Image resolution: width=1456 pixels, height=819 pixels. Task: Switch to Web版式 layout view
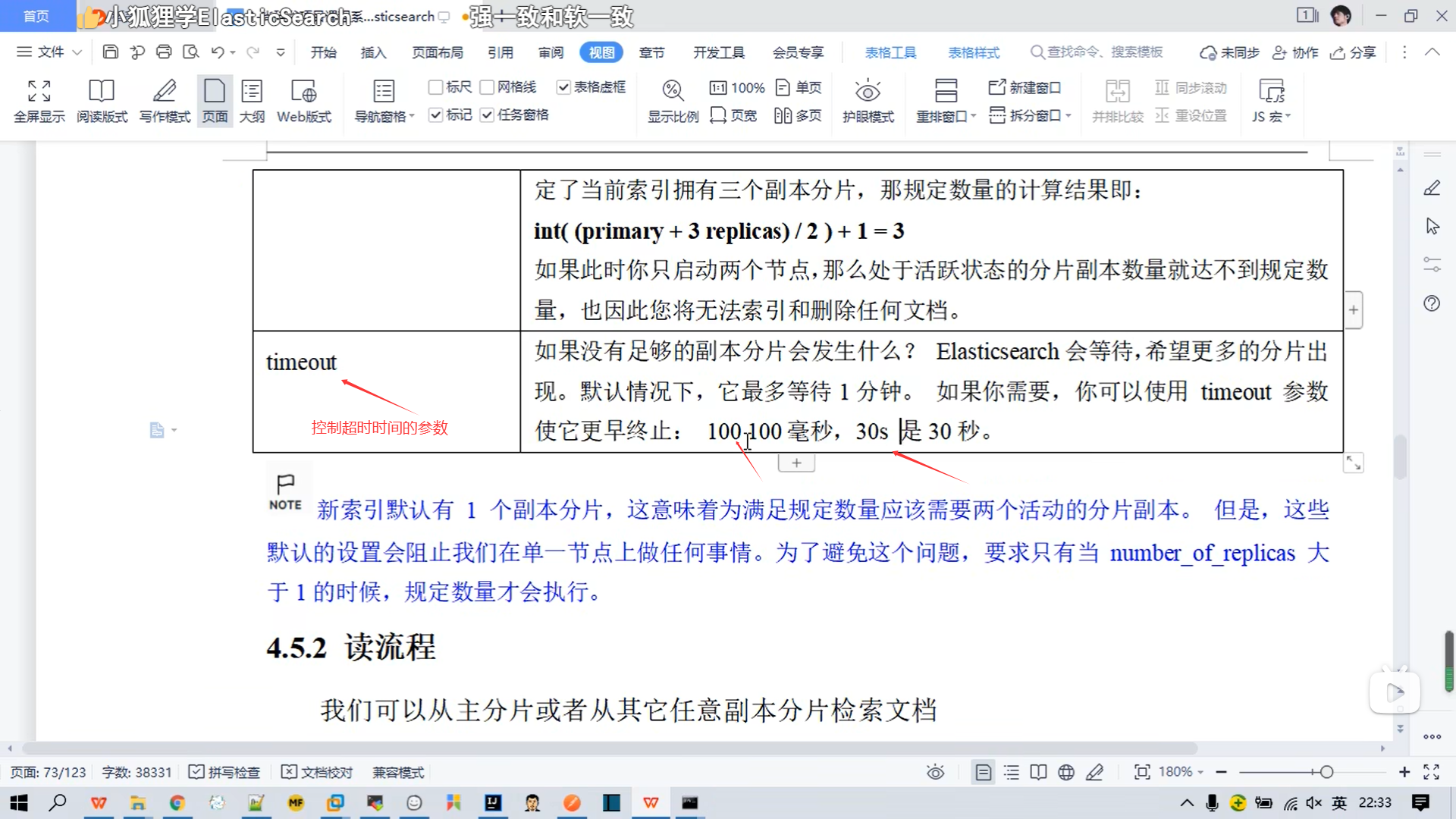click(x=303, y=92)
